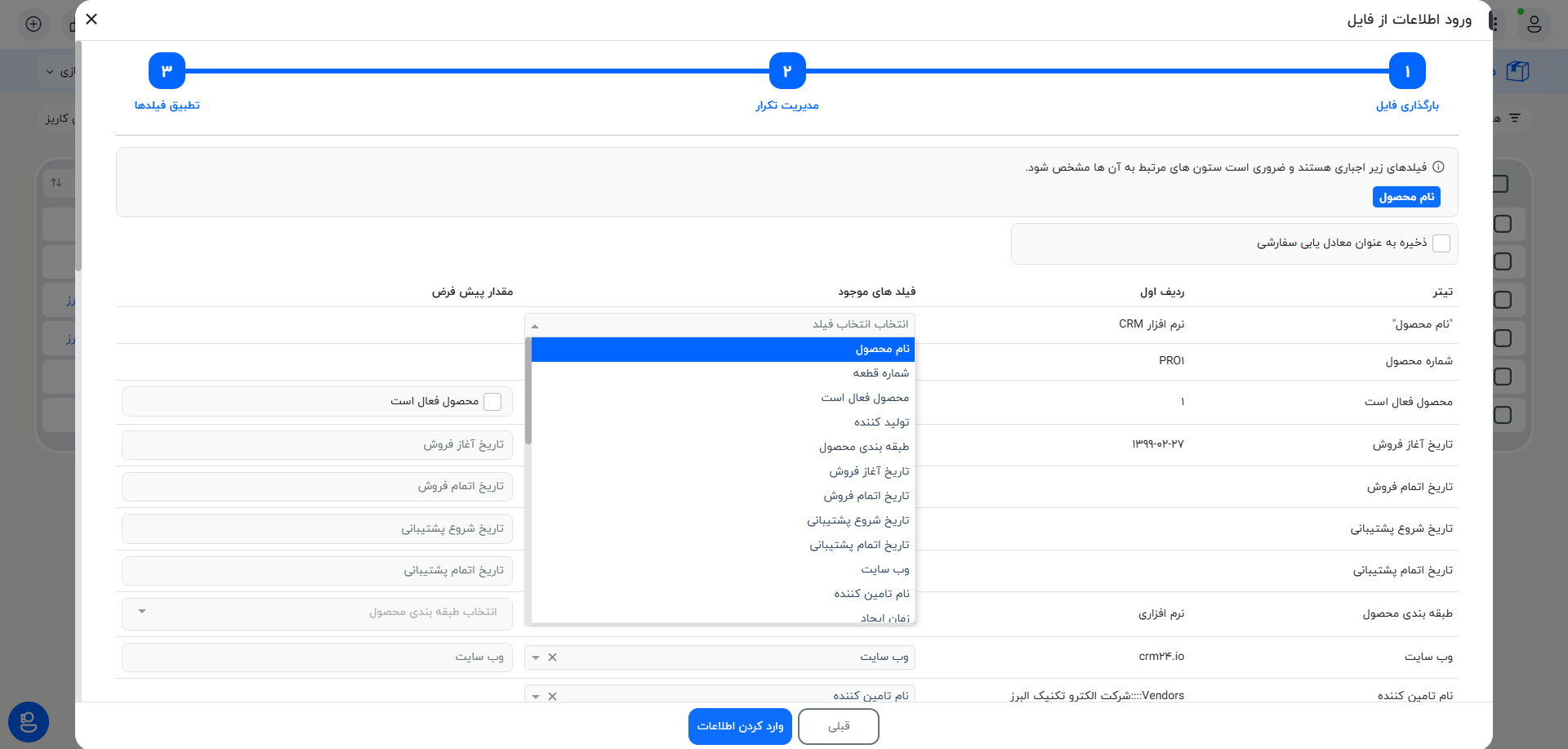Click the plus icon in top-left corner
Viewport: 1568px width, 749px height.
click(x=33, y=24)
